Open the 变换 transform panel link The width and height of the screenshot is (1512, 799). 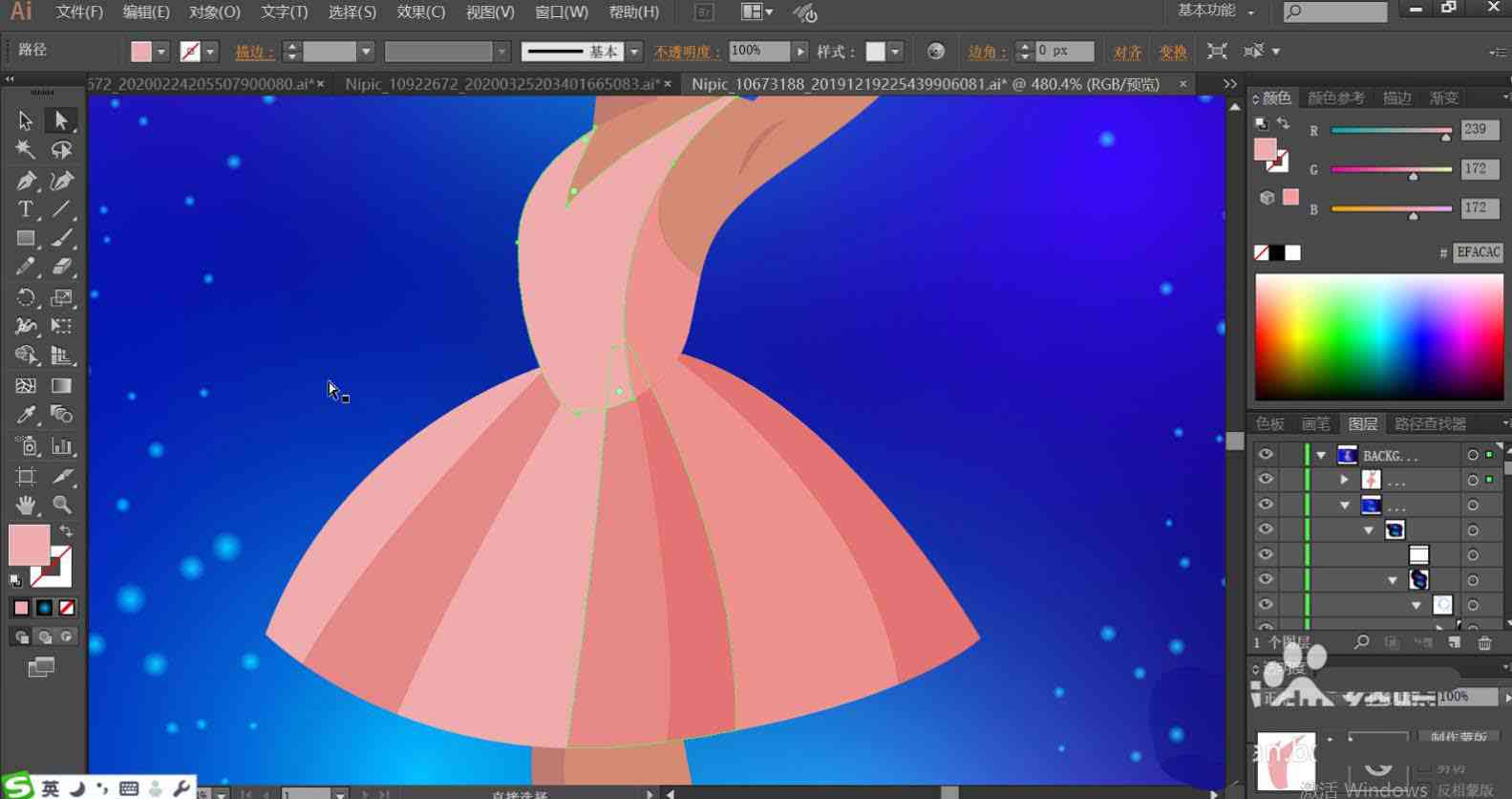(1173, 53)
